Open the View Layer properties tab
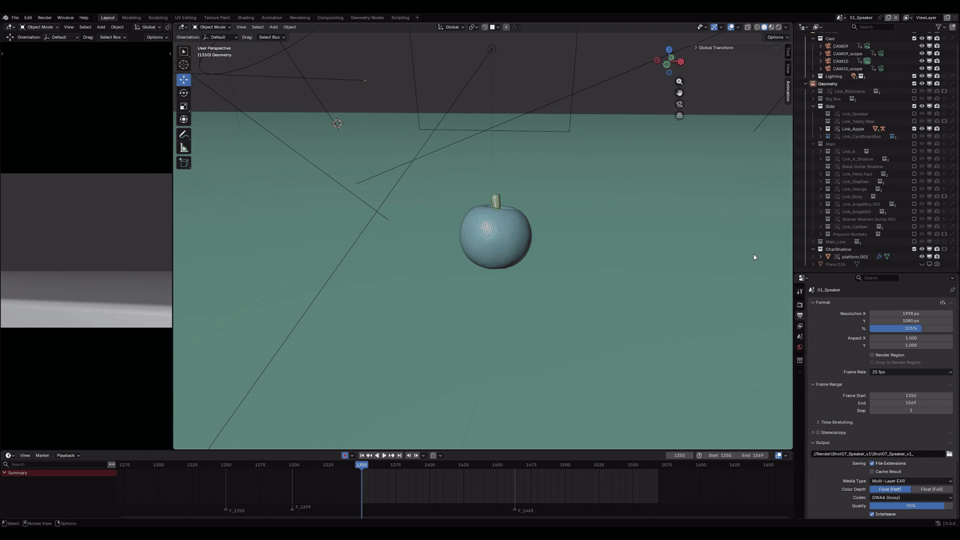This screenshot has height=540, width=960. coord(800,326)
